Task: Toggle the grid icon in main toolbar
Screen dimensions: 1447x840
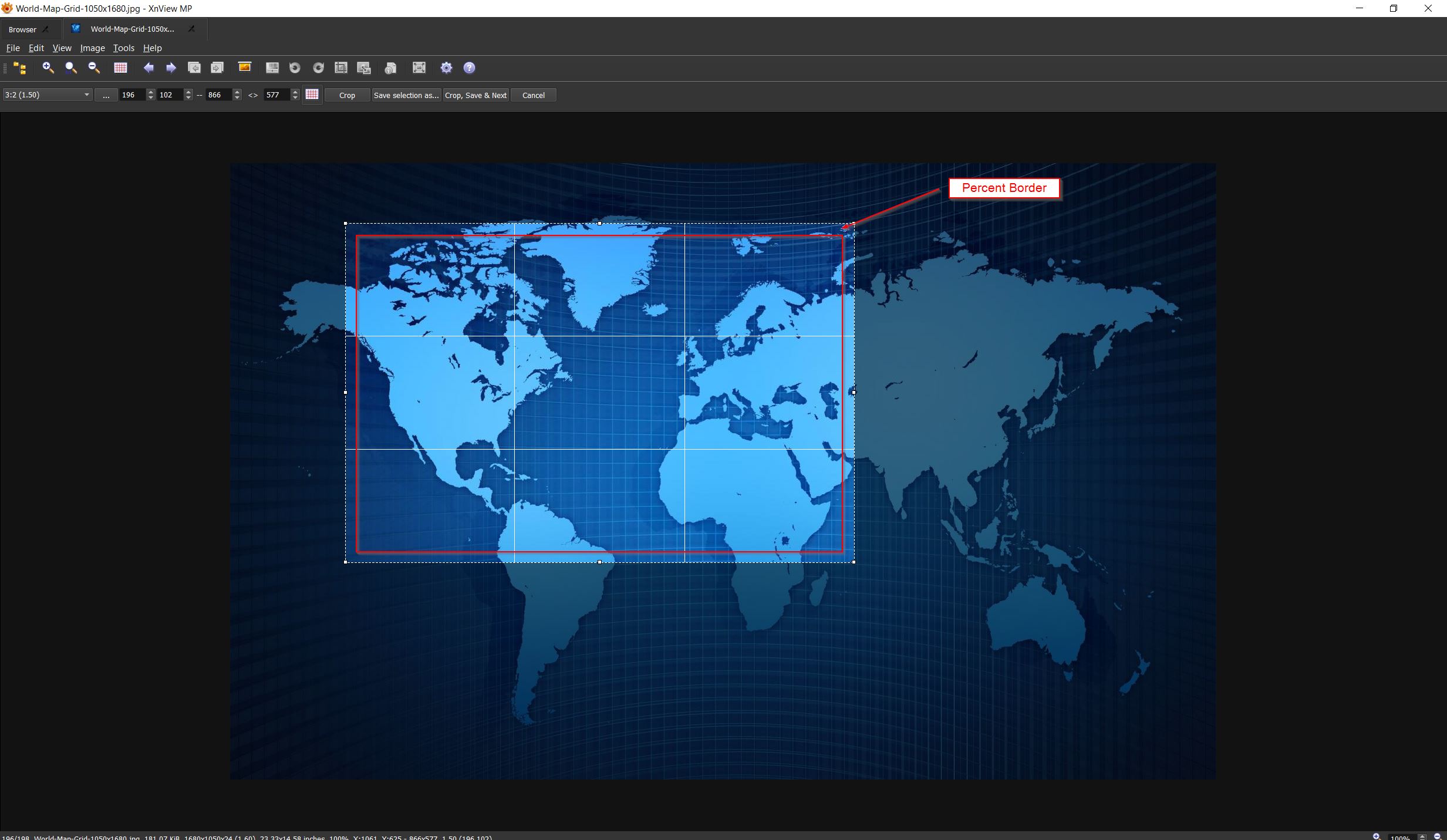Action: coord(120,68)
